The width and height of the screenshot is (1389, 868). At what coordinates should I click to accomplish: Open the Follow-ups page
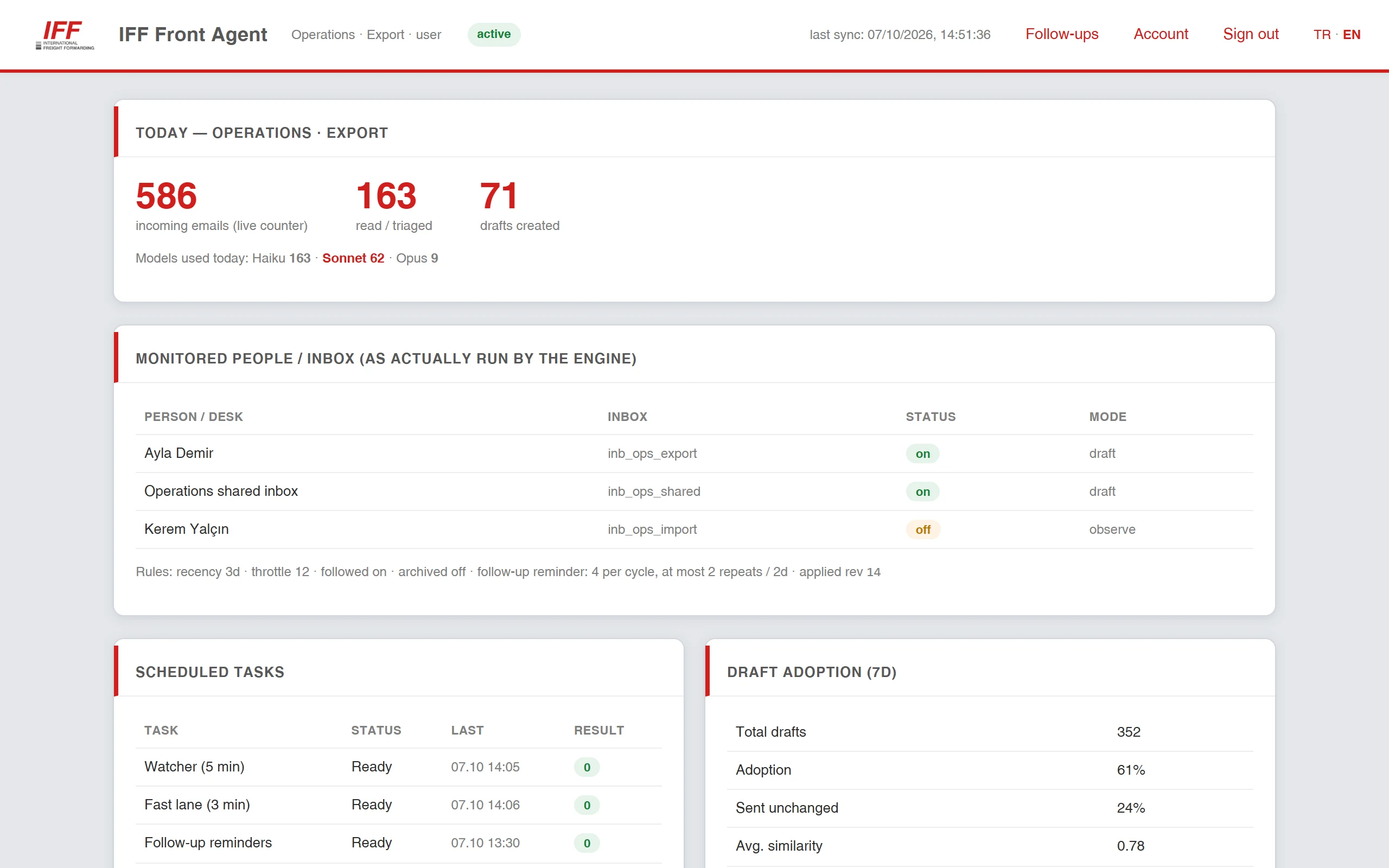pos(1062,34)
